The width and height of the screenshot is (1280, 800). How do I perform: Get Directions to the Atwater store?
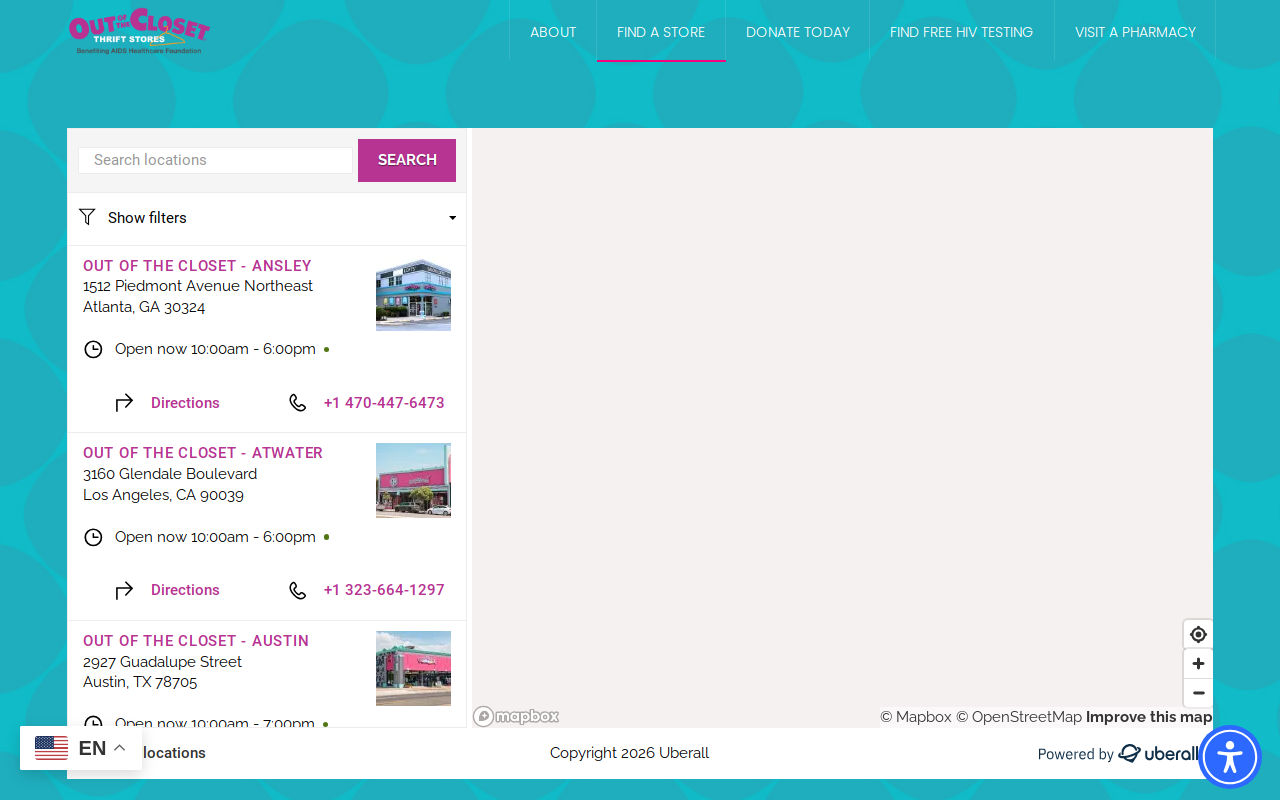tap(185, 590)
